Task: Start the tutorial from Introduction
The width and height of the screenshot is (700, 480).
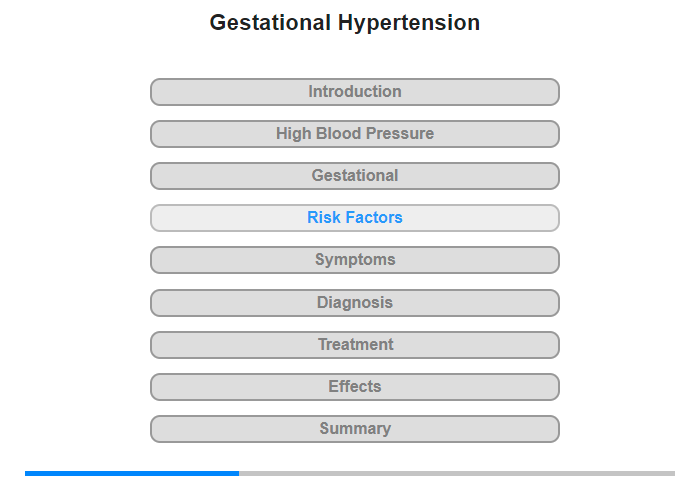Action: coord(355,92)
